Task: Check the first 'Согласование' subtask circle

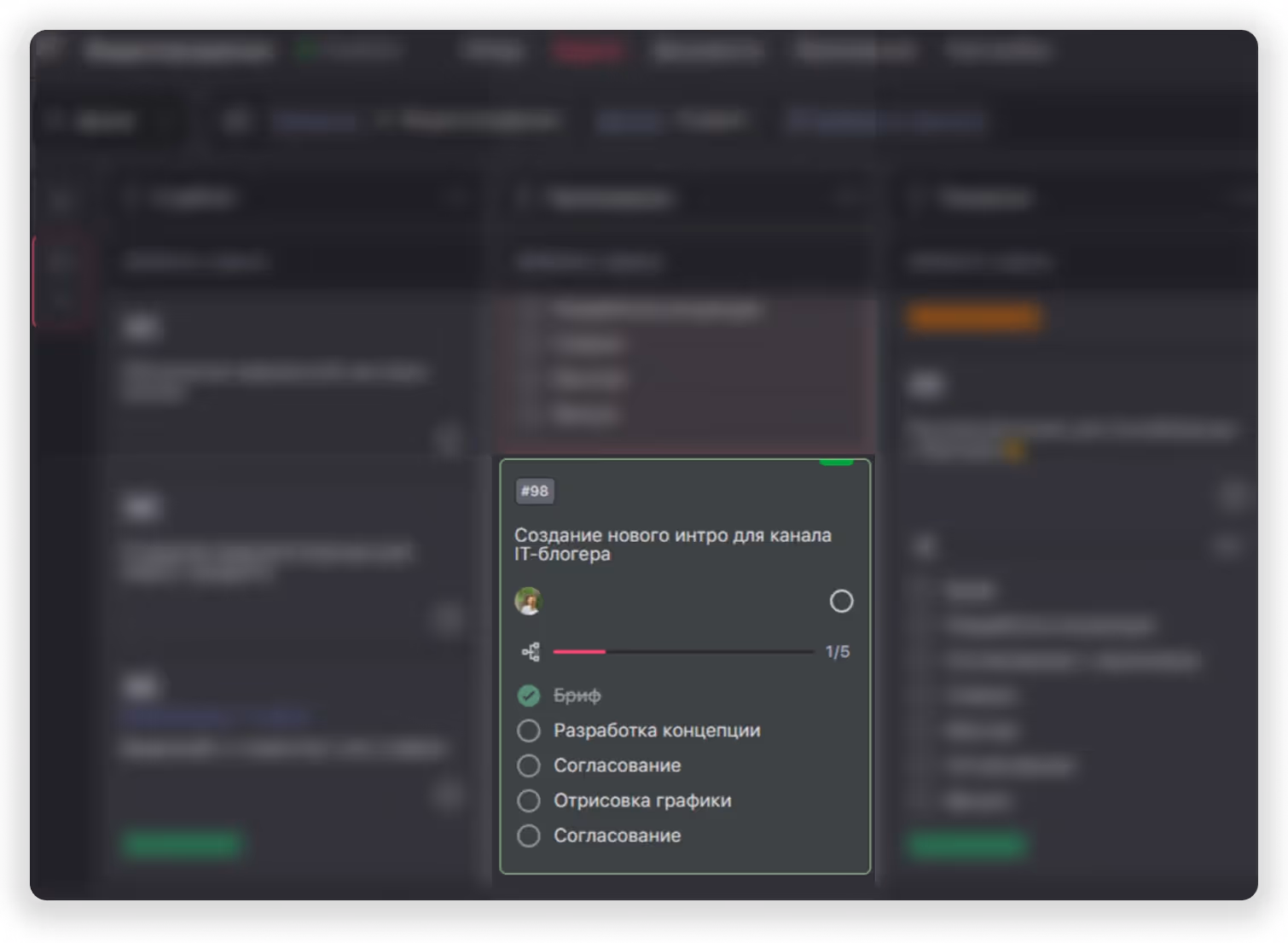Action: point(529,765)
